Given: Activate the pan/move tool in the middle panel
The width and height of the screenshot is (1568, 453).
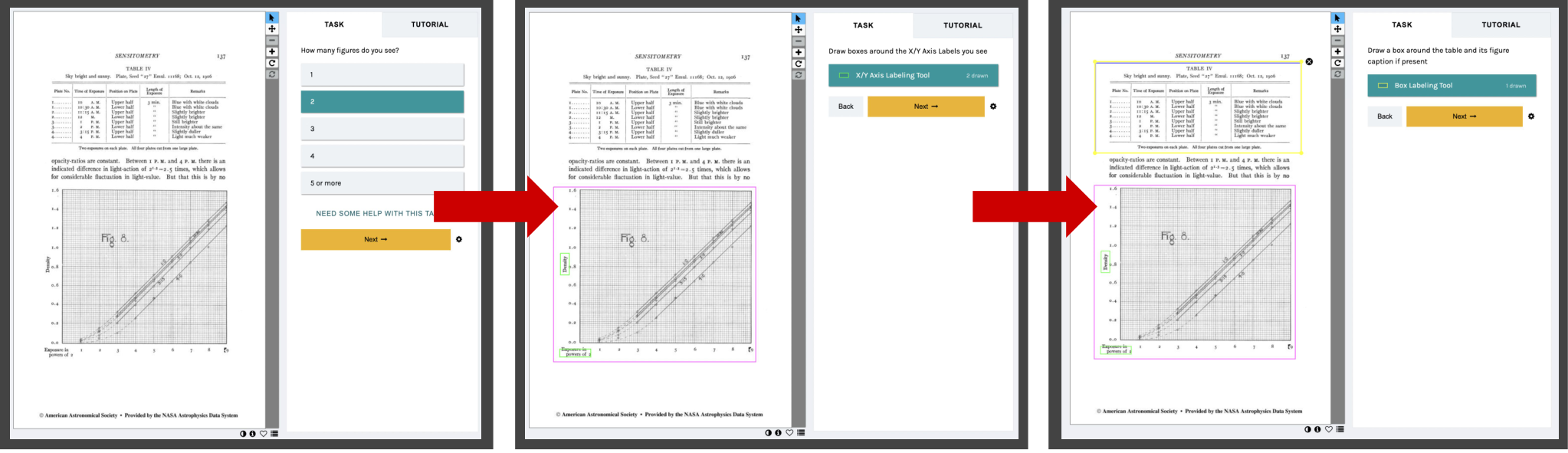Looking at the screenshot, I should (798, 30).
